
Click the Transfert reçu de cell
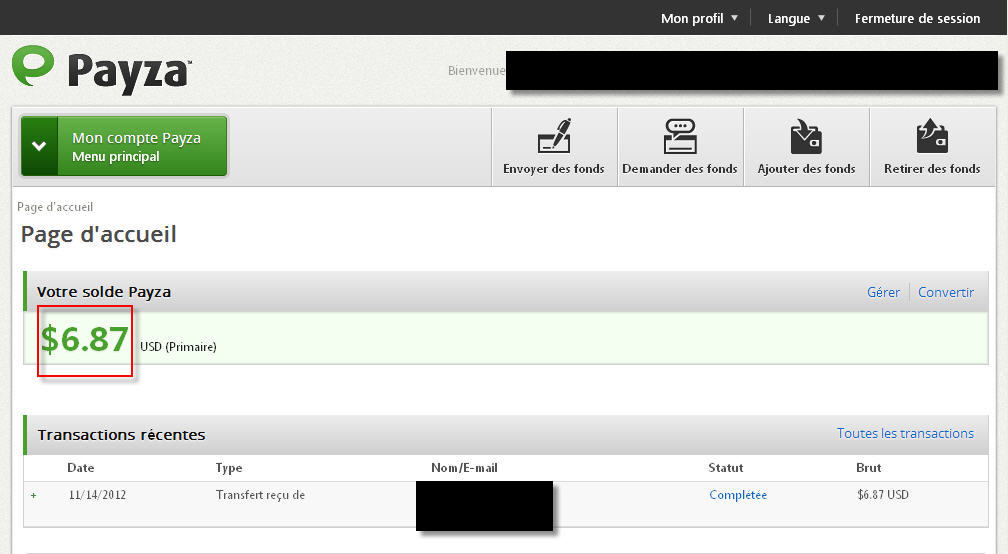[260, 495]
